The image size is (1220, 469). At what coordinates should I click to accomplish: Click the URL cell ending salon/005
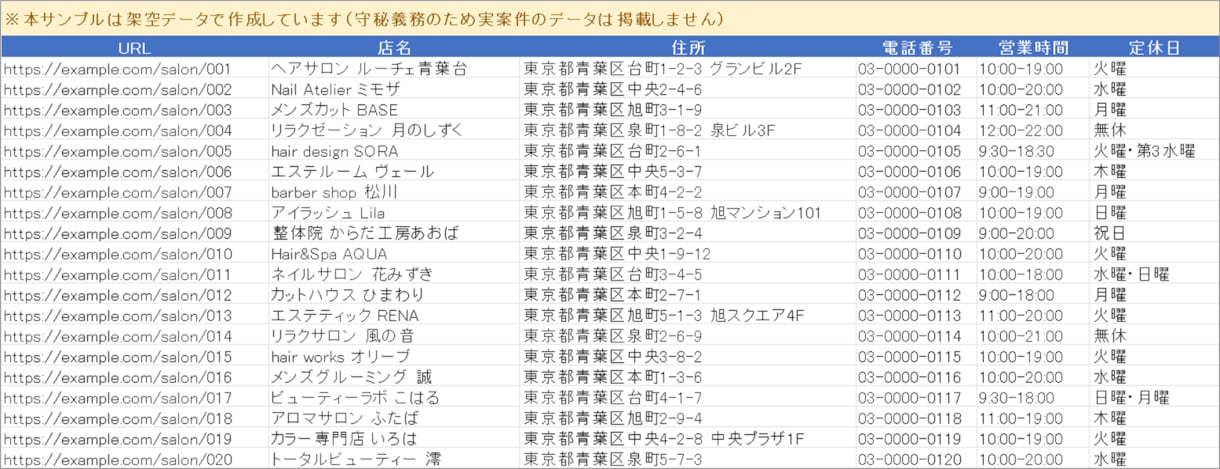point(134,151)
